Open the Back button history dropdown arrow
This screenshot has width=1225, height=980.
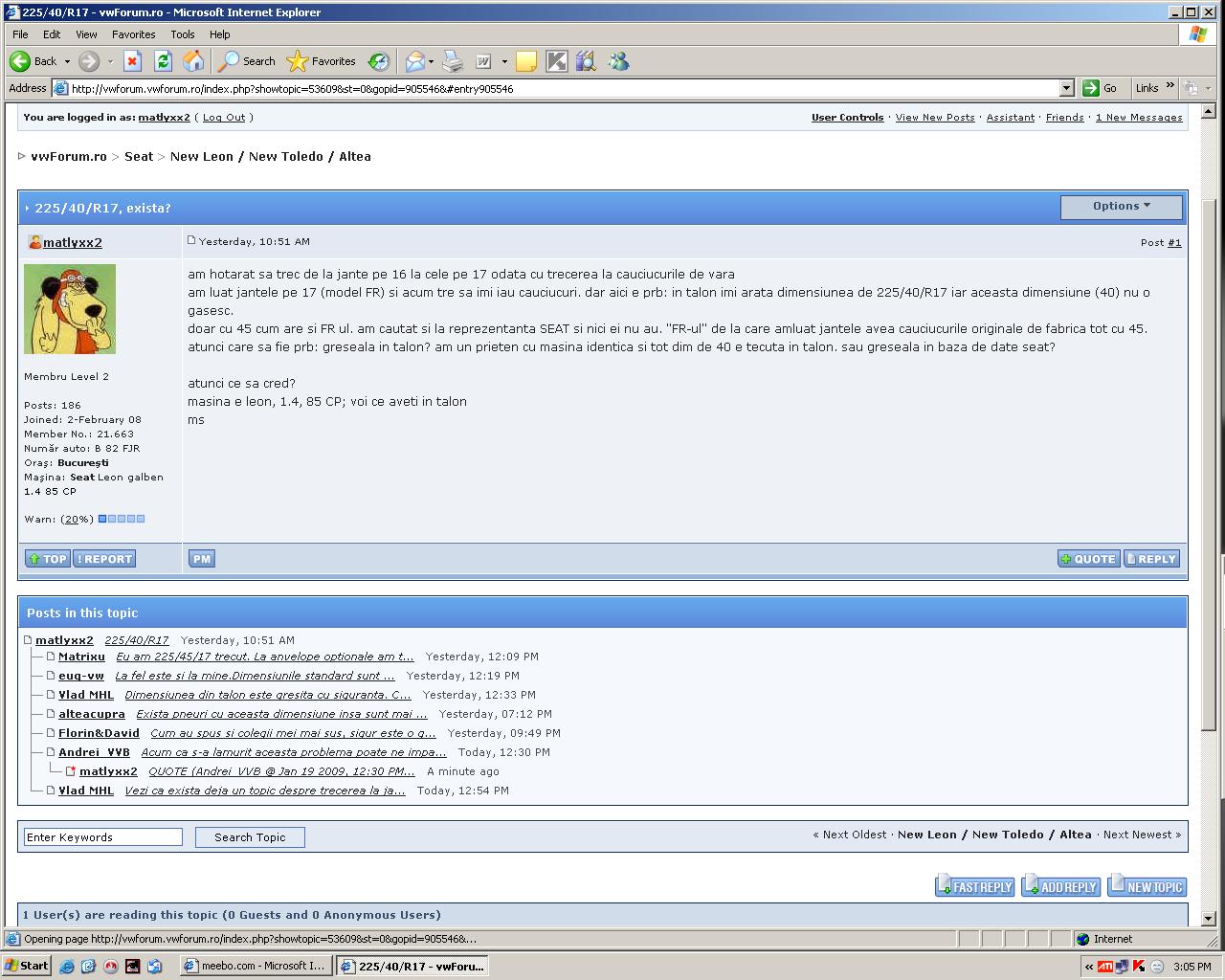point(67,62)
